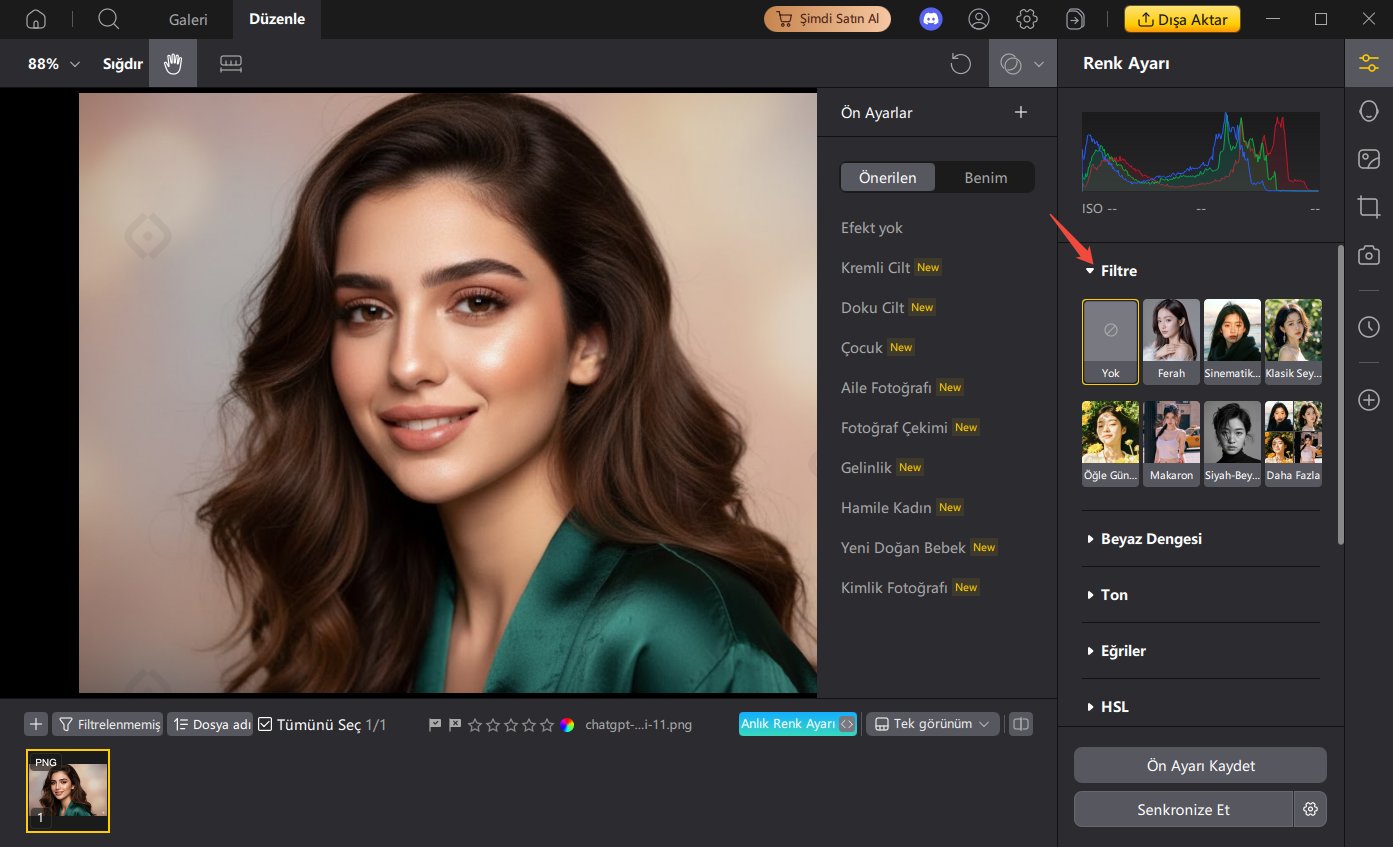Viewport: 1393px width, 847px height.
Task: Open the edit history clock icon
Action: (x=1368, y=326)
